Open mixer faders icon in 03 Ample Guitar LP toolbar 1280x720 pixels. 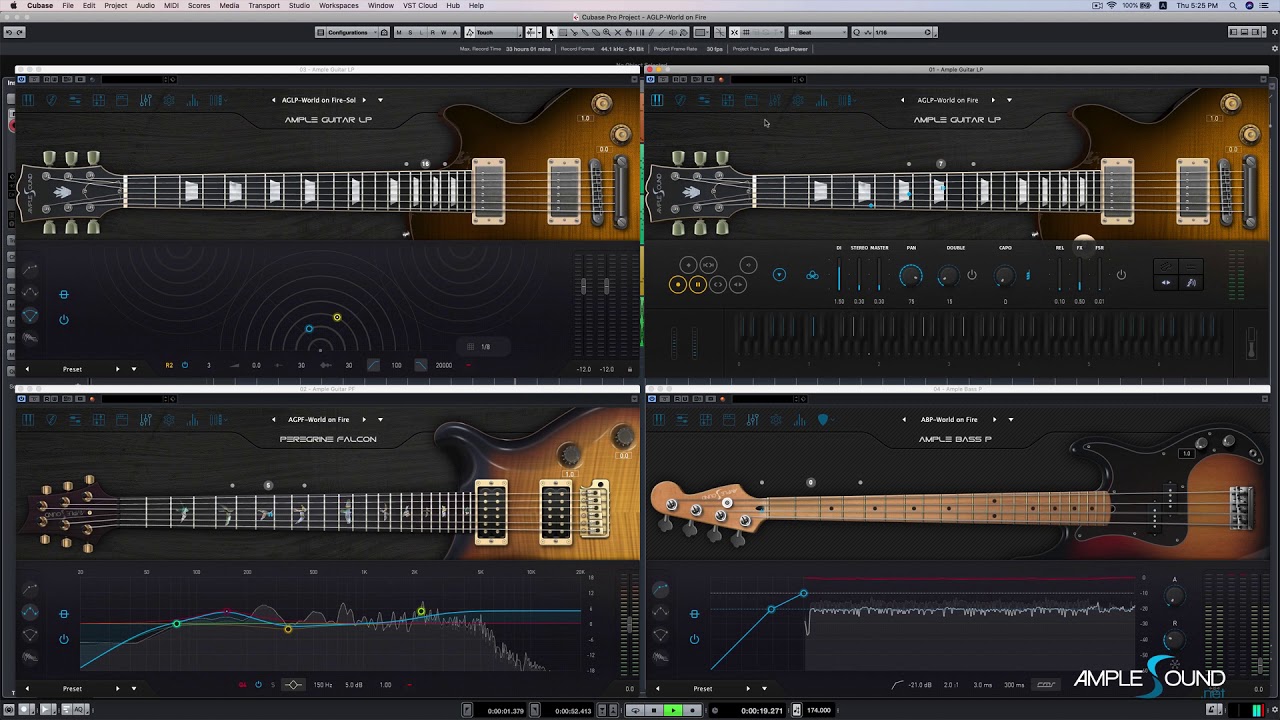pos(146,100)
